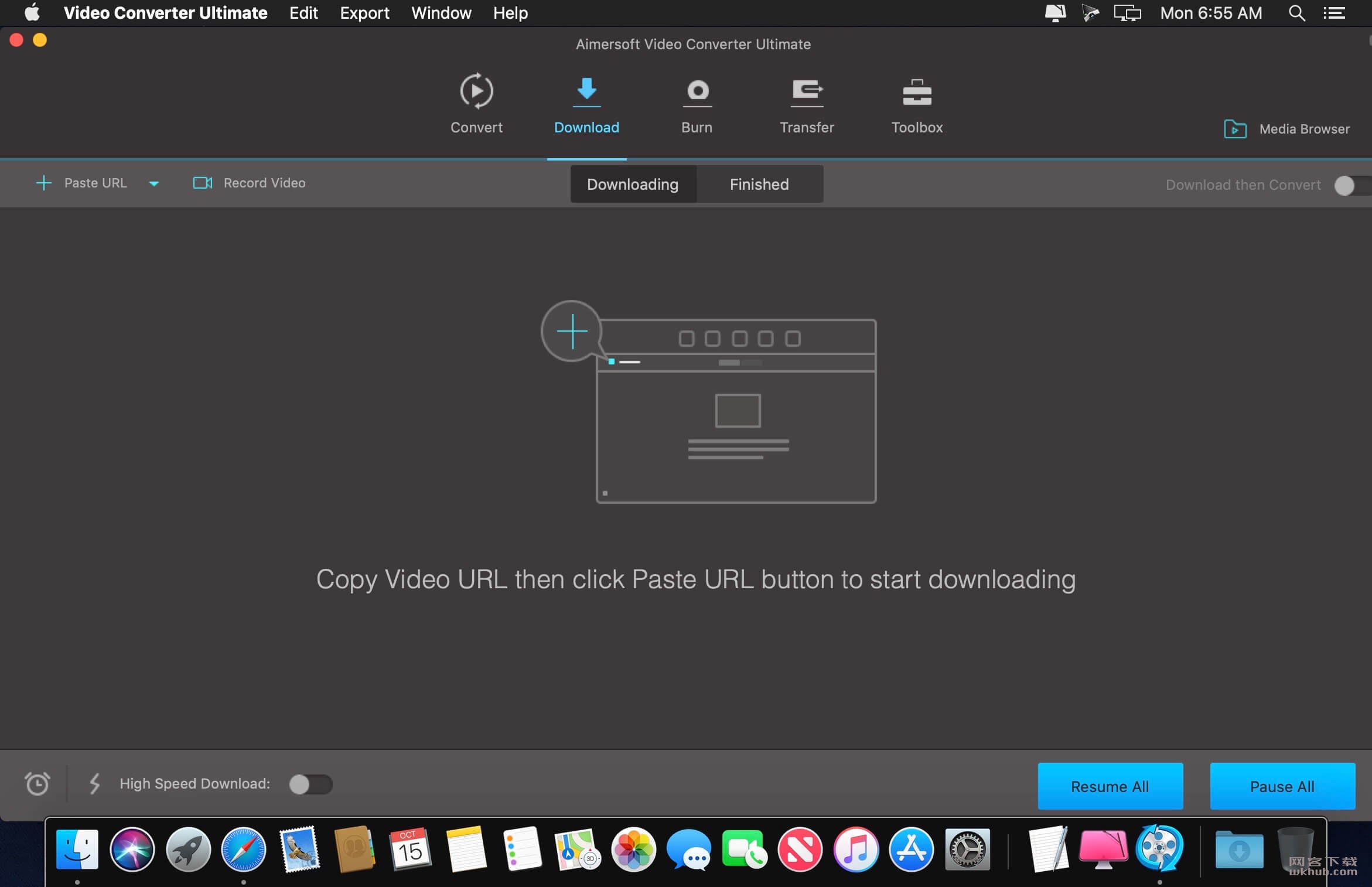1372x887 pixels.
Task: Open Photos app in dock
Action: [x=633, y=849]
